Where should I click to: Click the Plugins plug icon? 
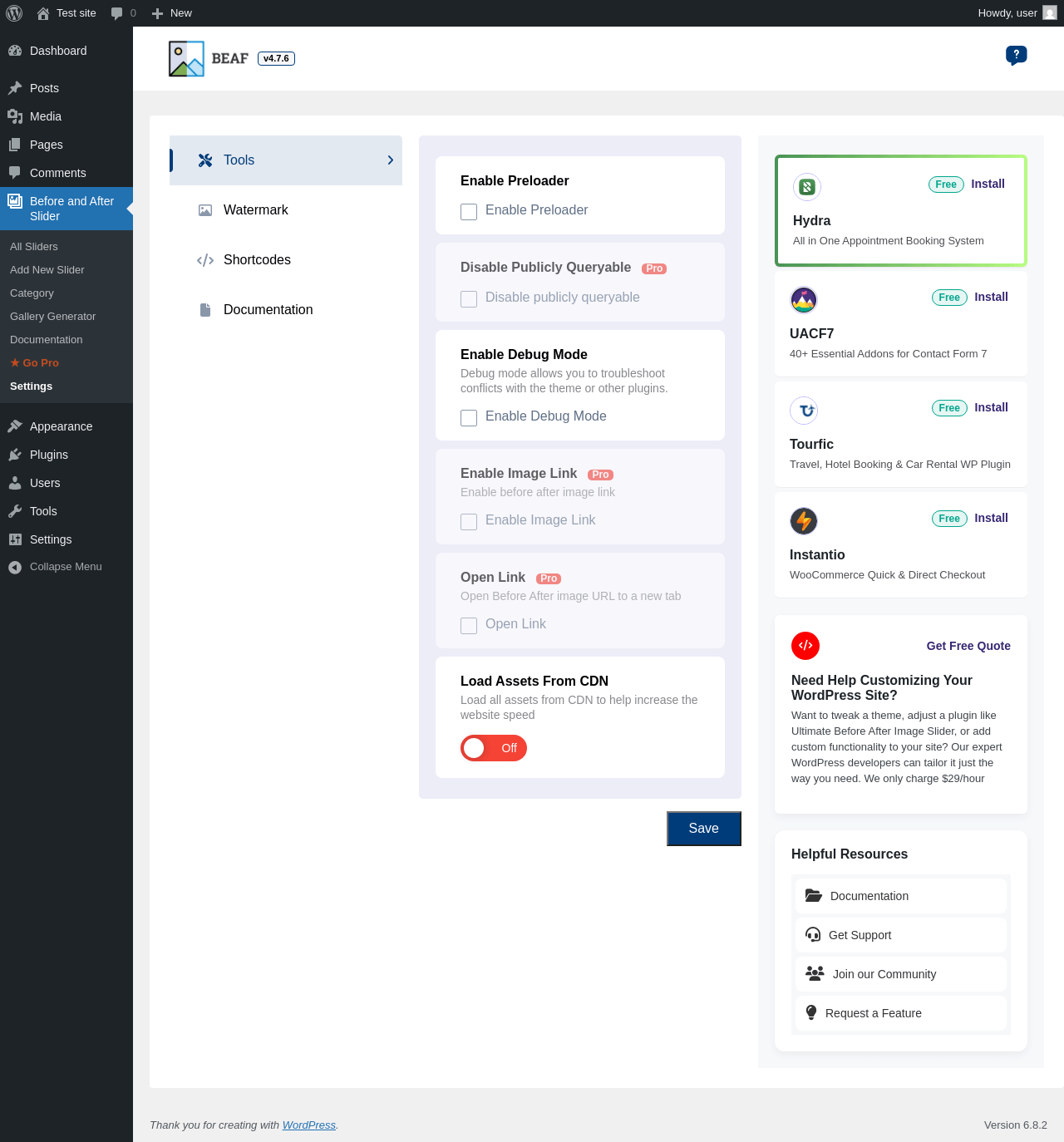(15, 455)
